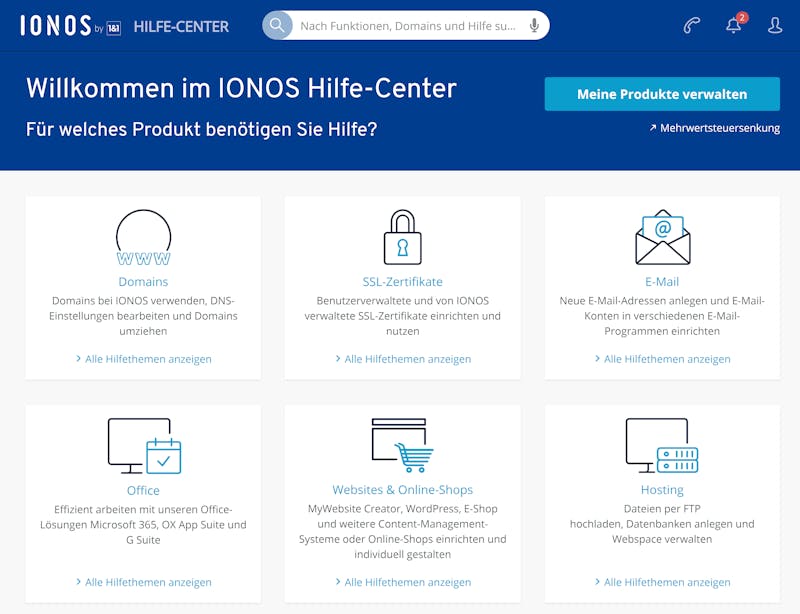Open the phone contact icon
The height and width of the screenshot is (614, 800).
(691, 26)
